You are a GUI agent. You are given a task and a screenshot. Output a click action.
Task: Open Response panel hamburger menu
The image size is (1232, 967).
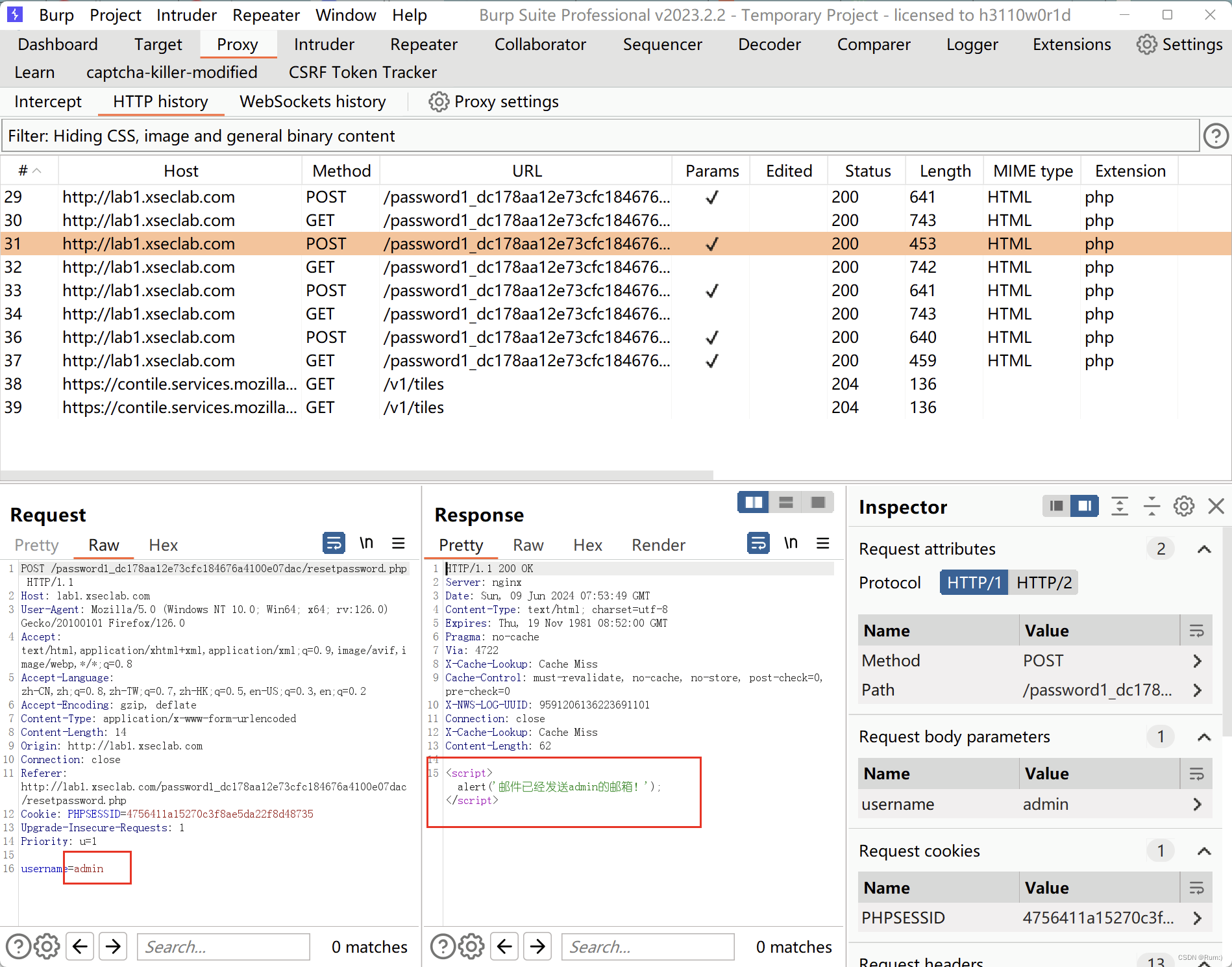pos(823,543)
